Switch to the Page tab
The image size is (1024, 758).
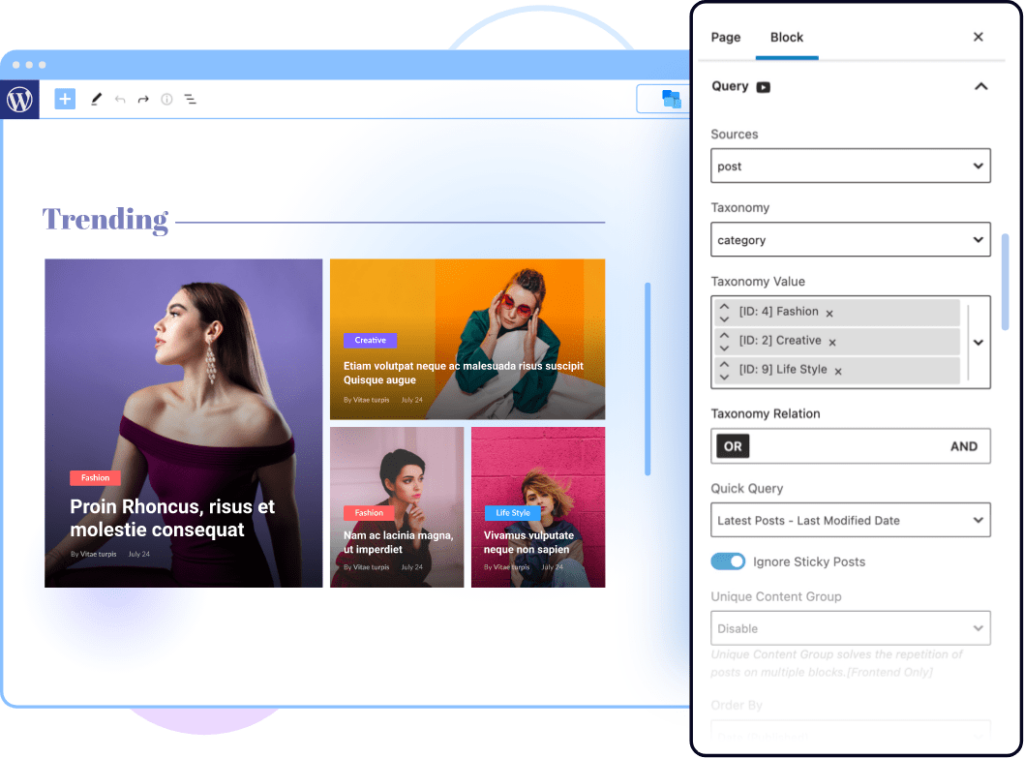pos(726,37)
